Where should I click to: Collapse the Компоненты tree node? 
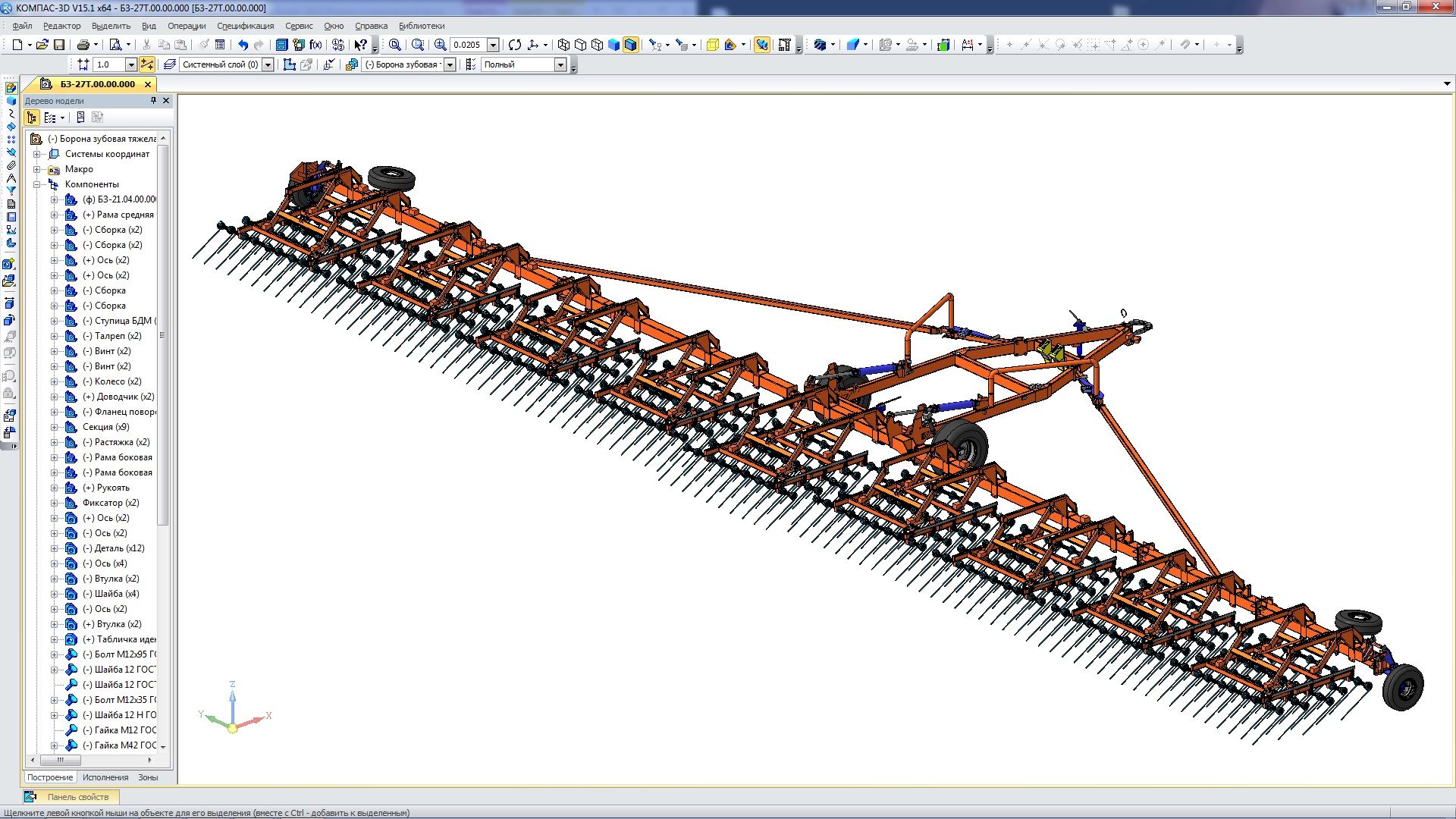36,184
